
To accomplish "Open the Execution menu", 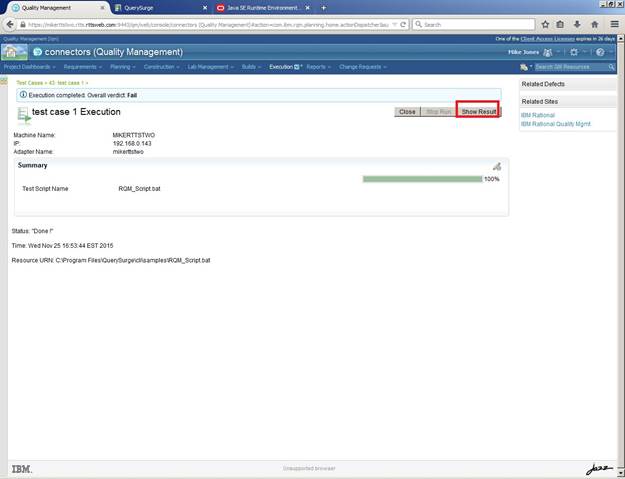I will coord(285,67).
